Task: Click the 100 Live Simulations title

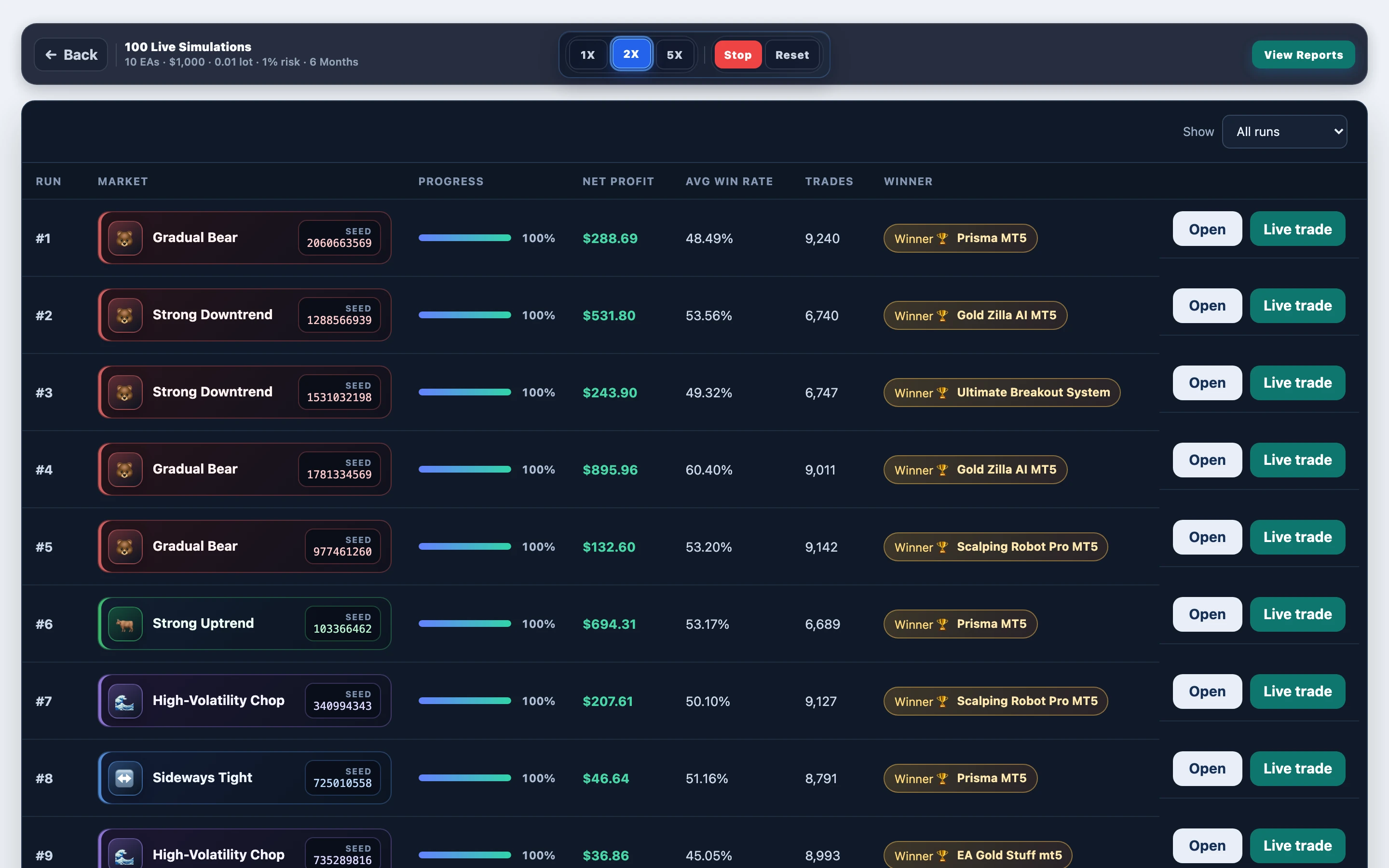Action: click(188, 47)
